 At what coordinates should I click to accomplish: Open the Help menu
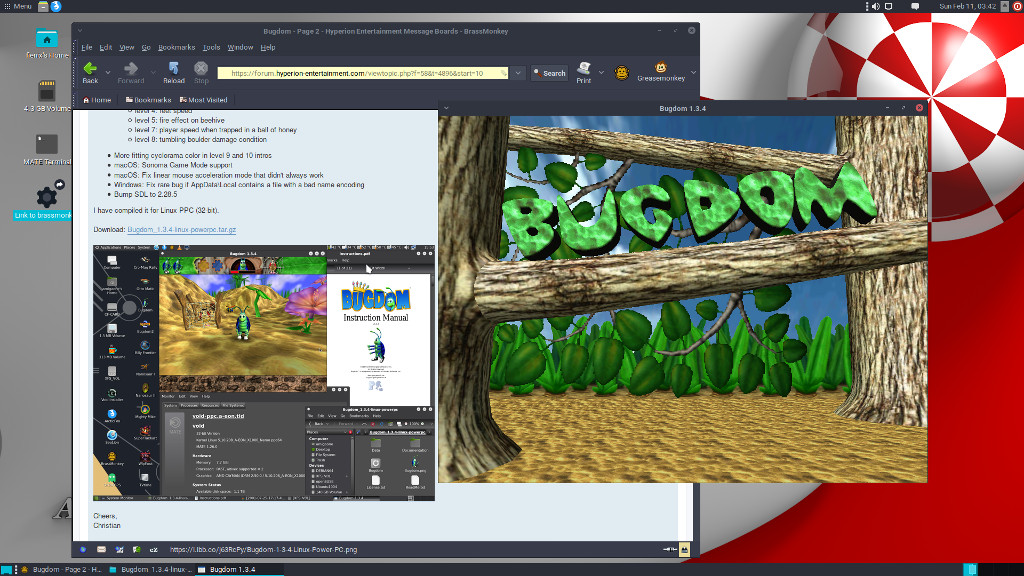point(268,47)
